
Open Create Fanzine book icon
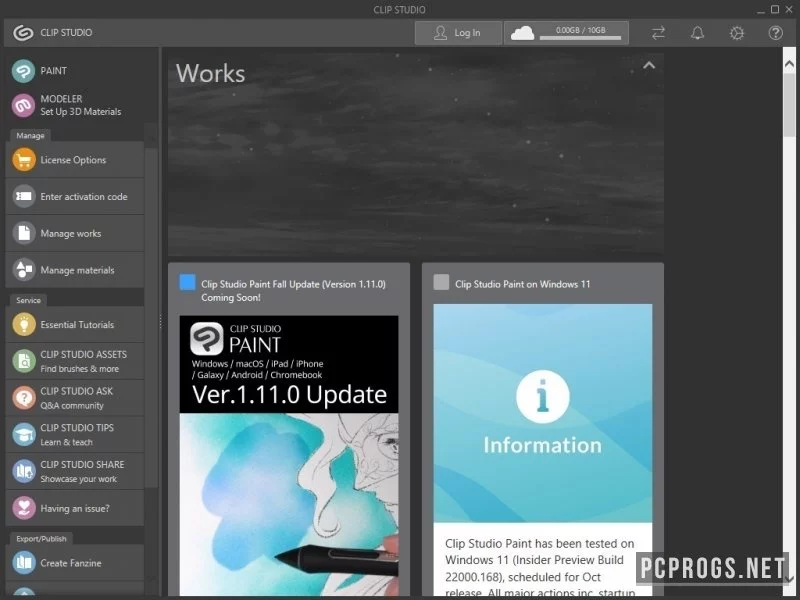tap(23, 563)
